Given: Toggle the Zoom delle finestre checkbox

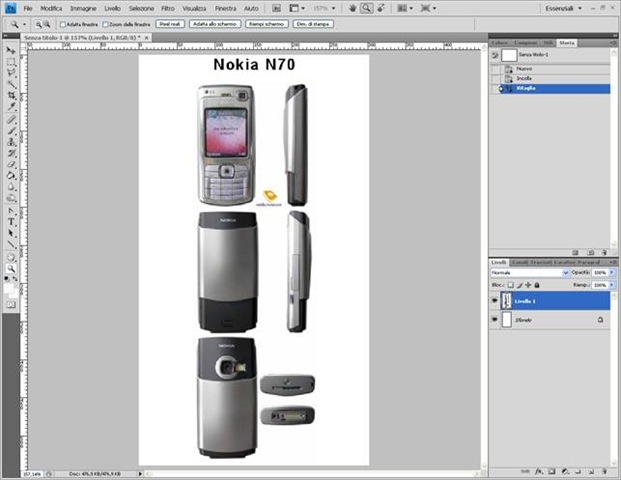Looking at the screenshot, I should pos(104,23).
